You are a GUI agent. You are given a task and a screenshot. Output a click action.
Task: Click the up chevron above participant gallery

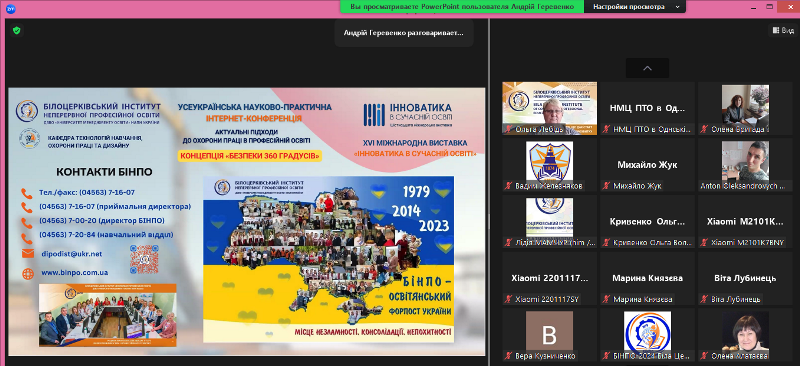tap(647, 68)
